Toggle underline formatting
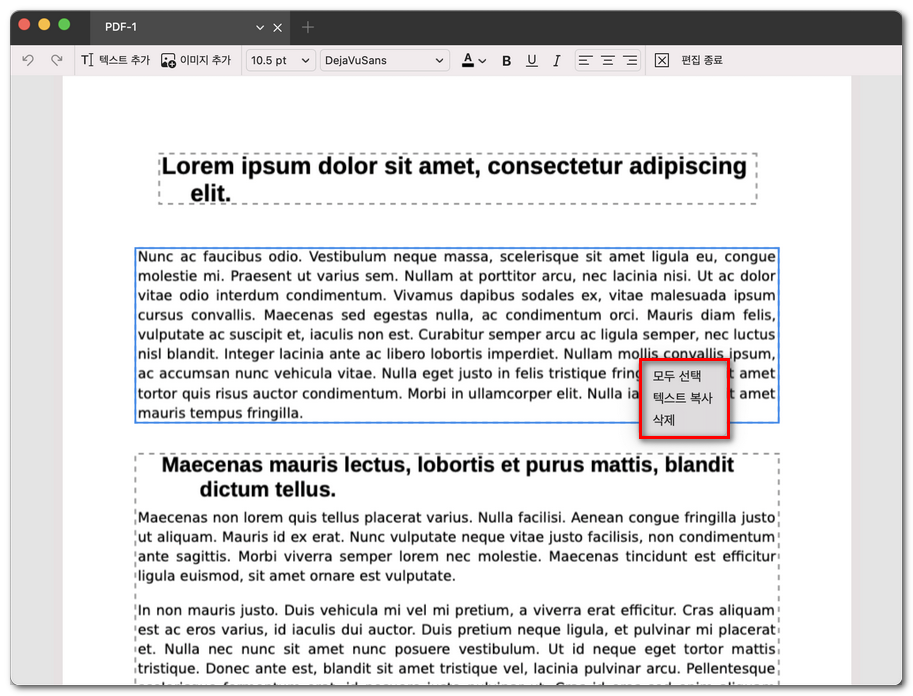Viewport: 913px width, 696px height. tap(532, 61)
